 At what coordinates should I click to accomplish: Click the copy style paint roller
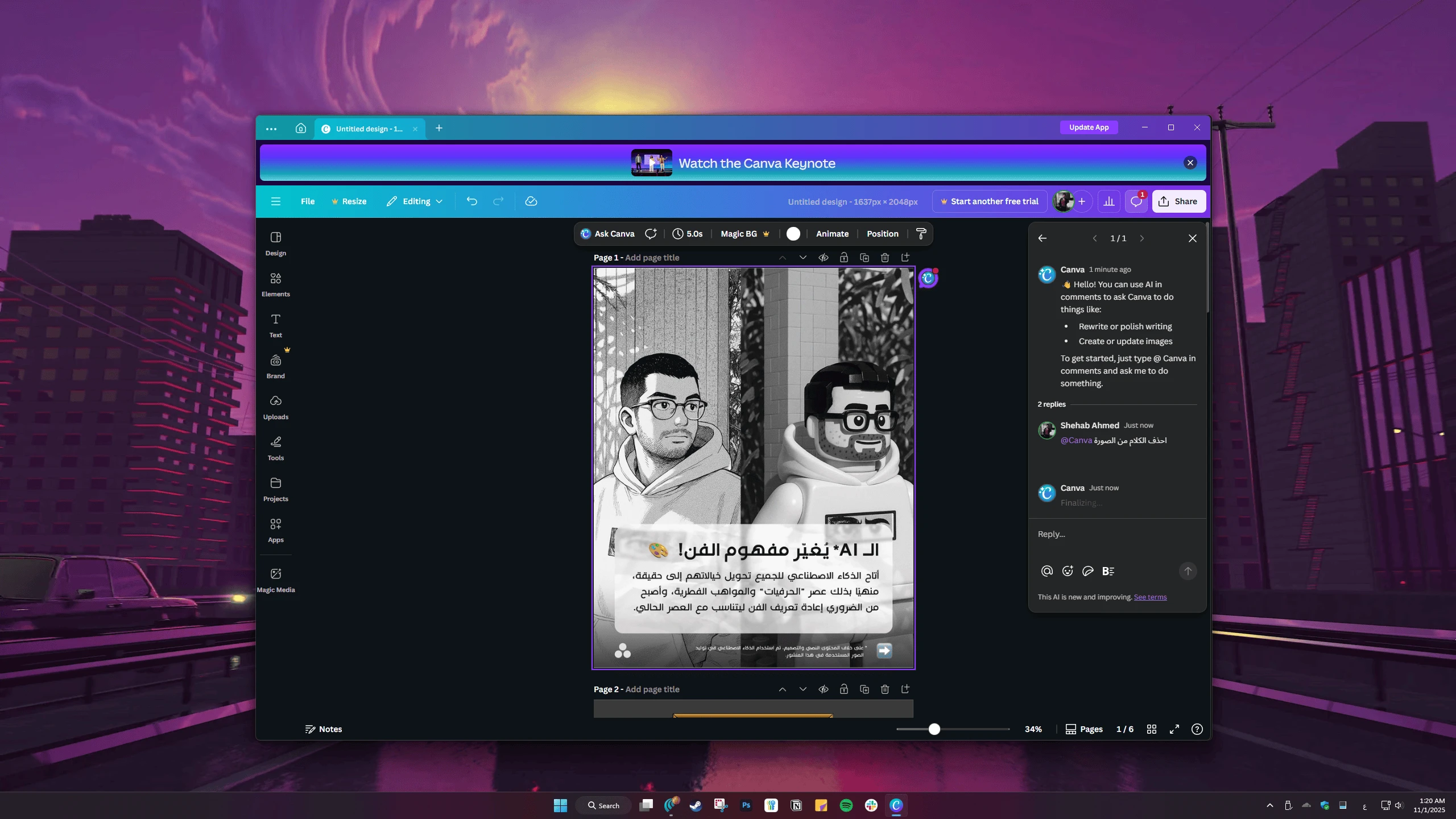[921, 234]
